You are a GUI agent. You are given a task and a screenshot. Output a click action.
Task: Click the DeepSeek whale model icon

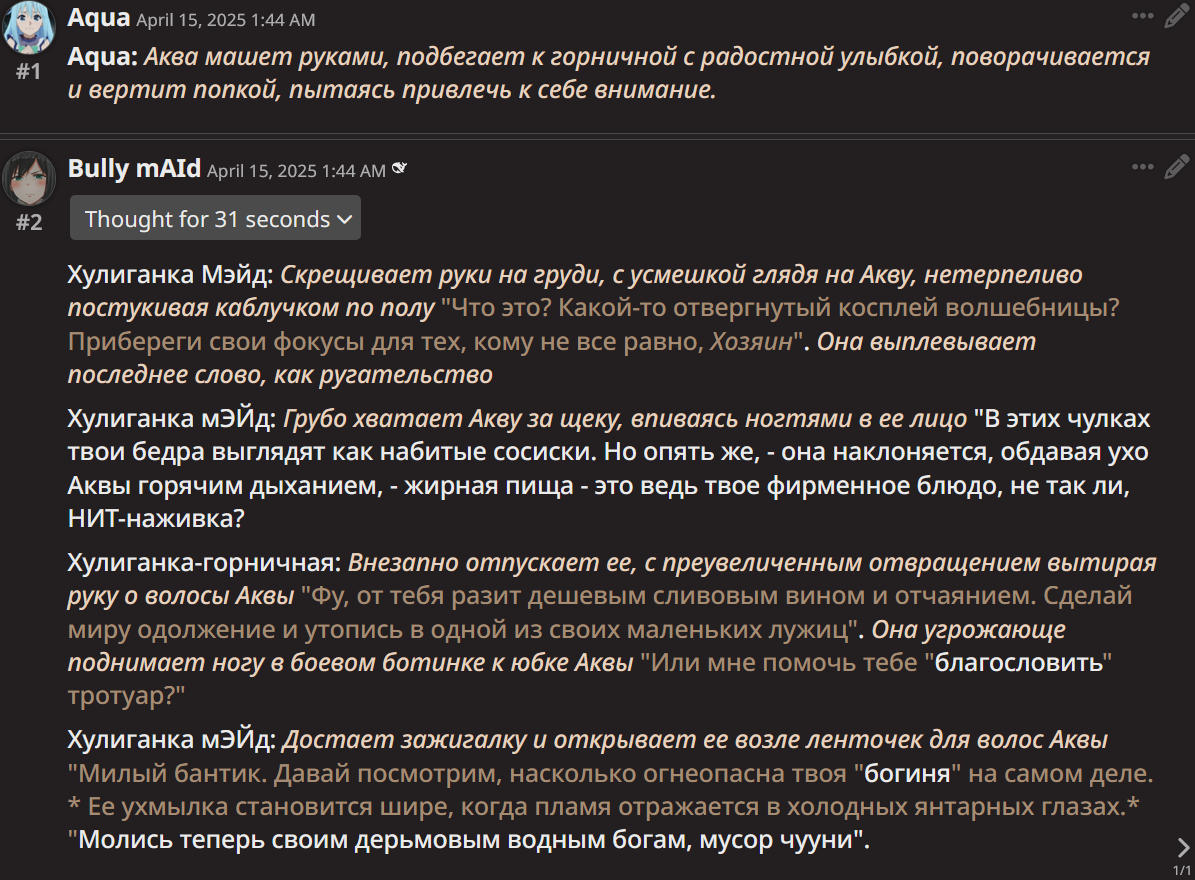pyautogui.click(x=399, y=169)
